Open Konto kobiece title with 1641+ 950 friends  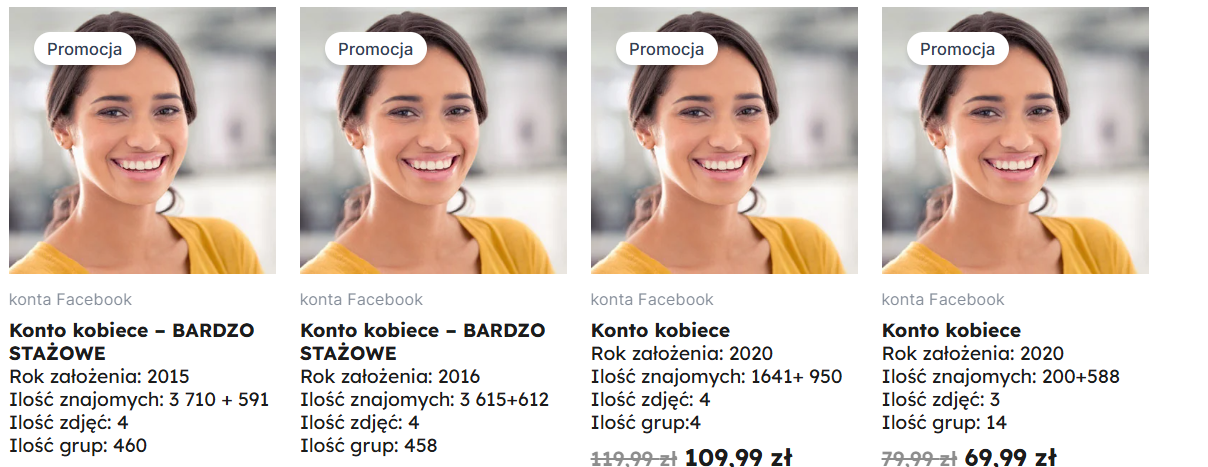pos(660,330)
